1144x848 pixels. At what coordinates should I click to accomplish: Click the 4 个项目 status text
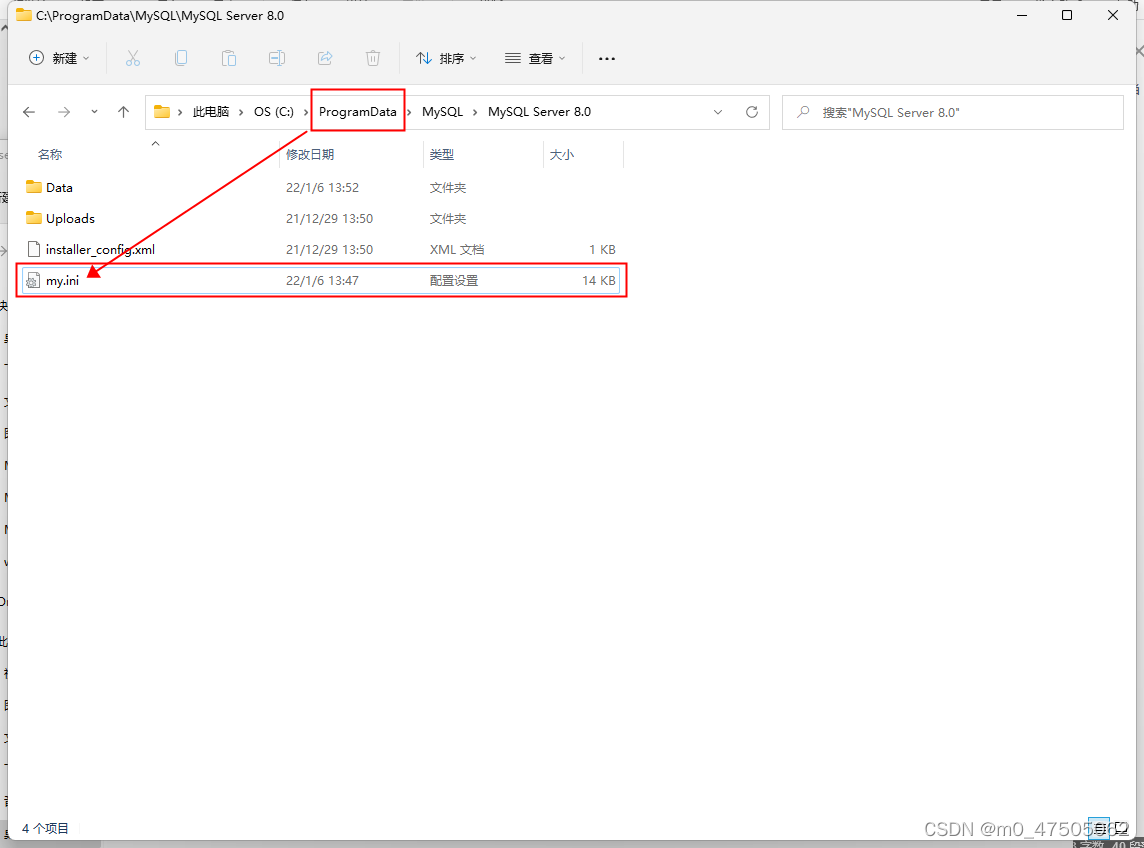coord(45,828)
